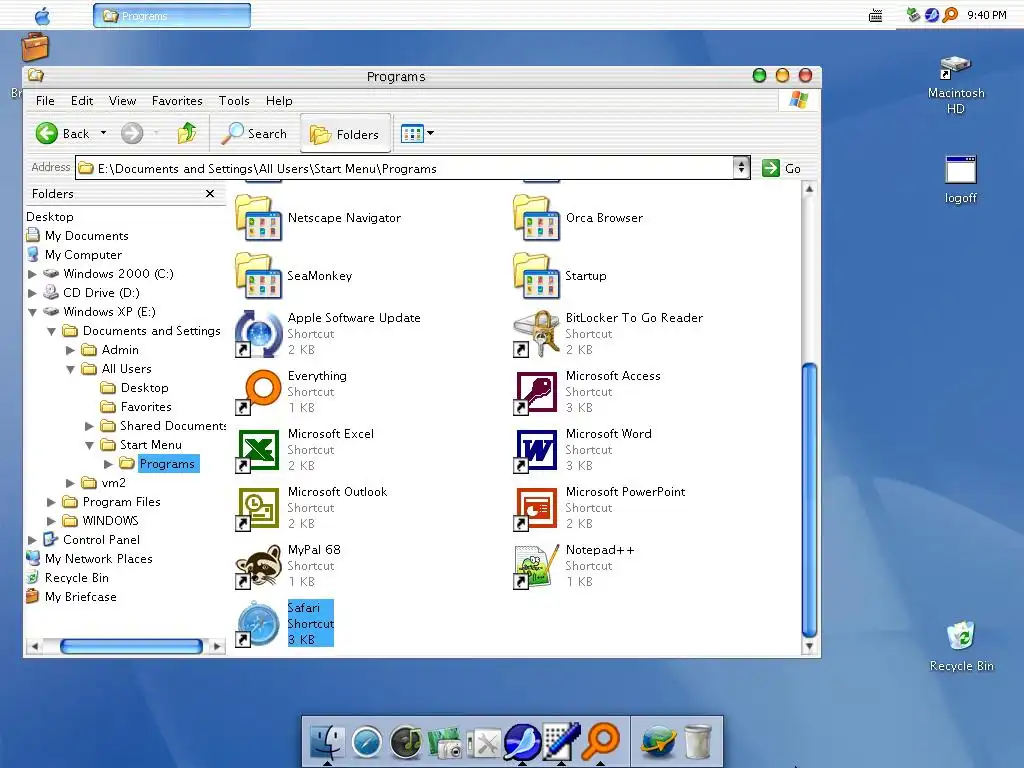This screenshot has width=1024, height=768.
Task: Click the vertical scrollbar thumb
Action: 809,500
